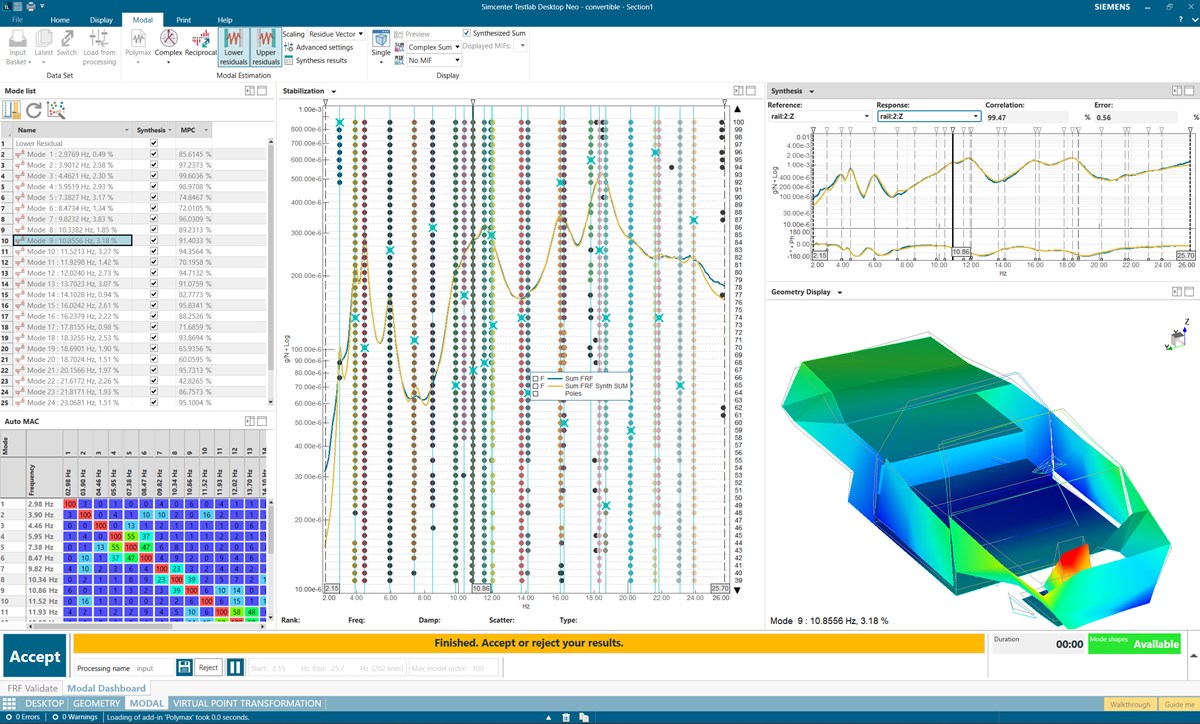
Task: Toggle the Upper residuals button
Action: pos(265,46)
